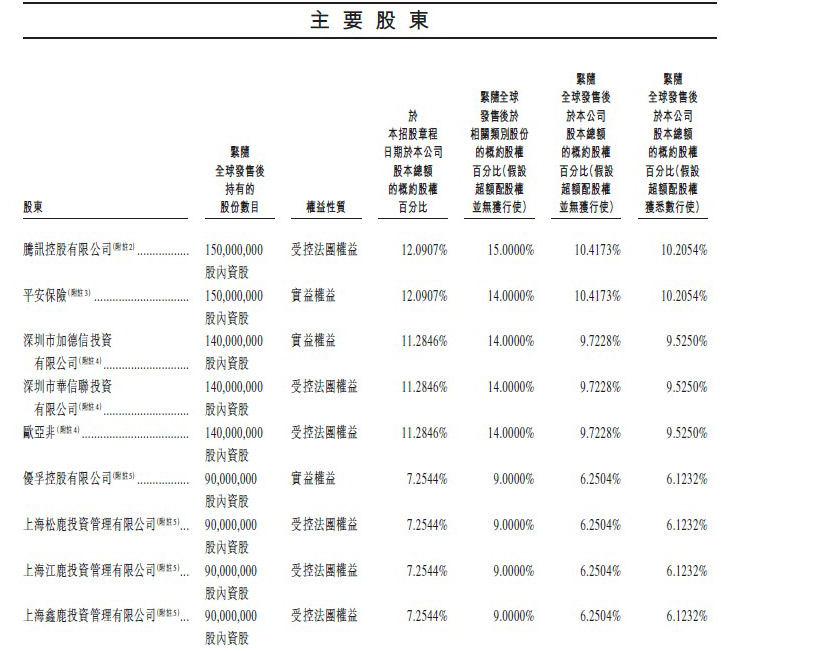Select 6.1232% in the 優孚控股 row

[x=687, y=479]
